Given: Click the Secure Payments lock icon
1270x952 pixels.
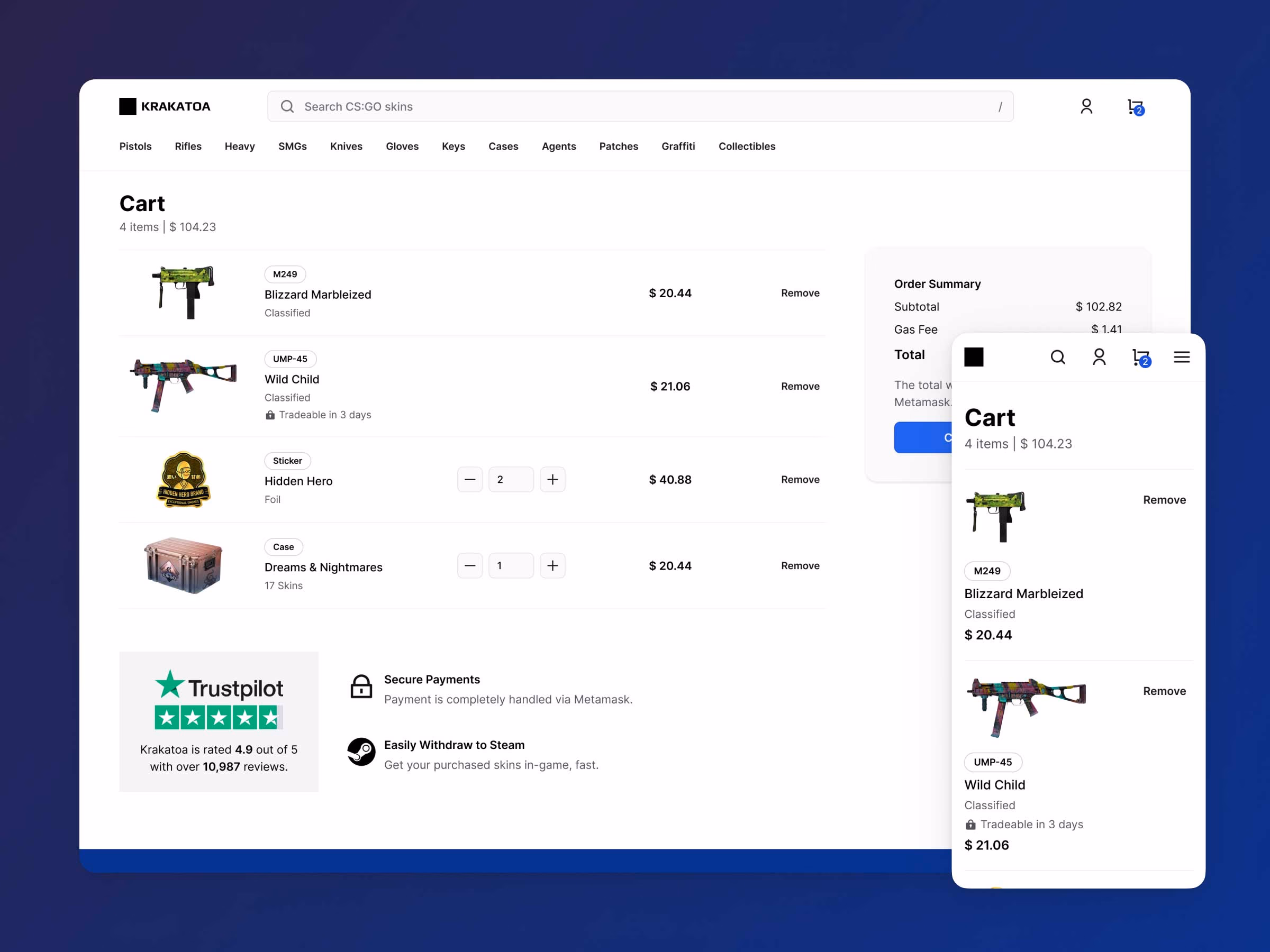Looking at the screenshot, I should coord(361,687).
